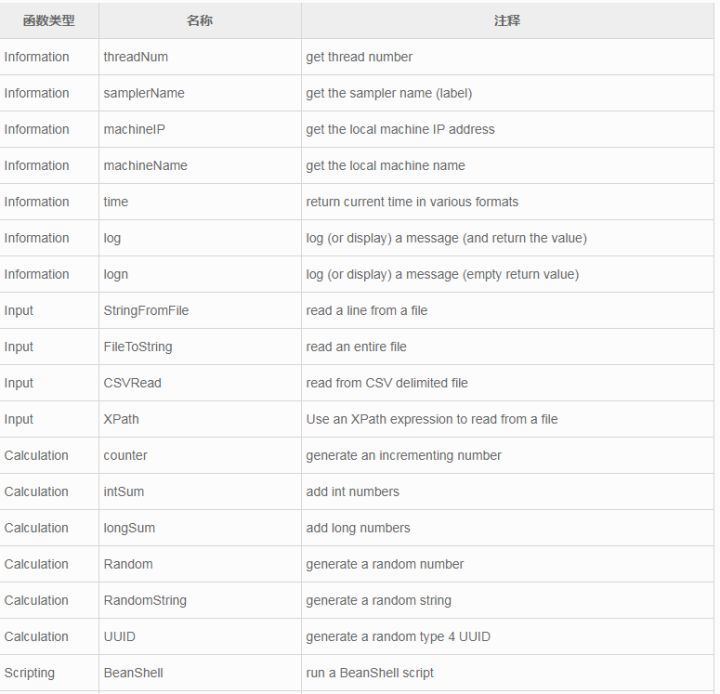This screenshot has height=694, width=720.
Task: Click Calculation type in Random row
Action: [x=36, y=564]
